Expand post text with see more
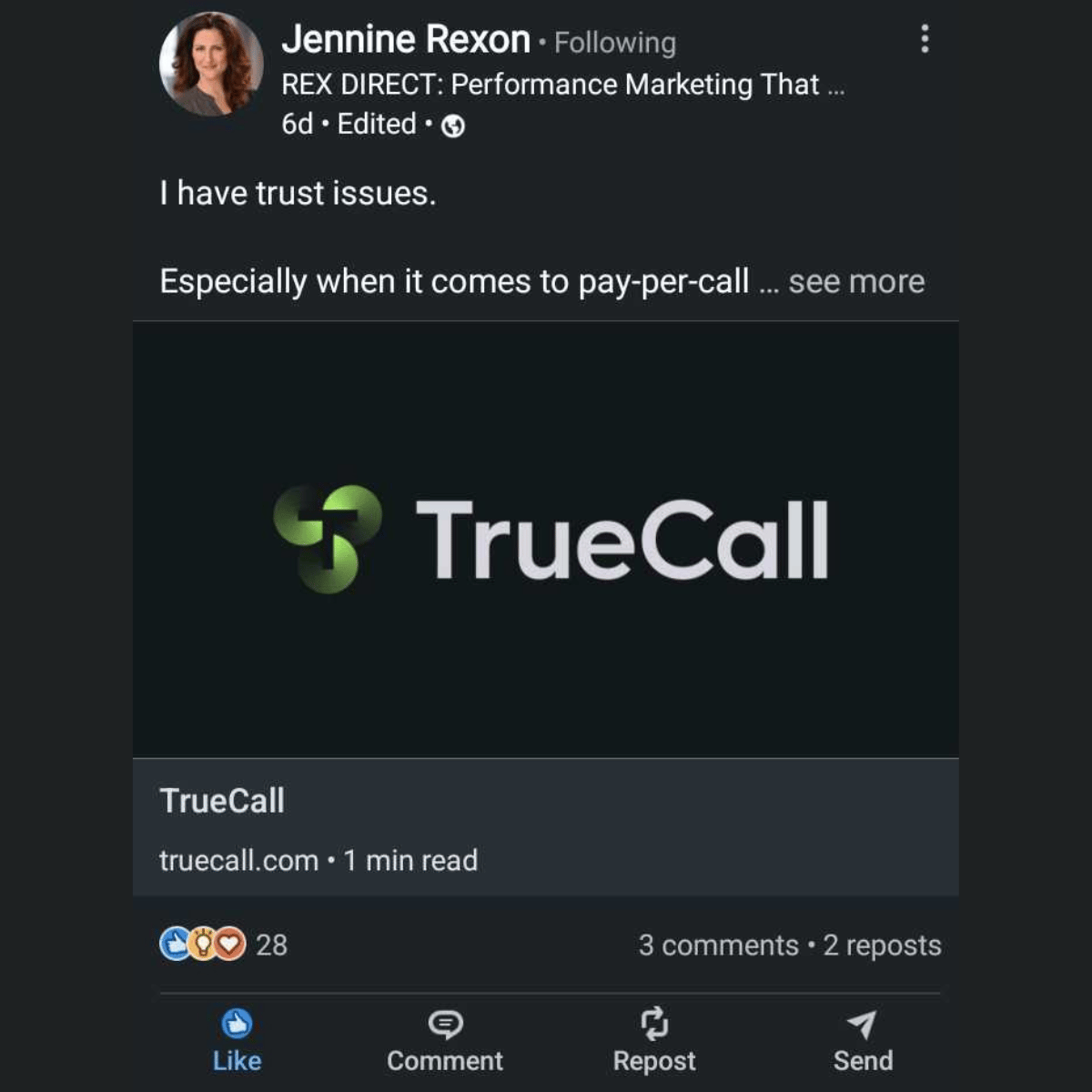This screenshot has width=1092, height=1092. [x=856, y=281]
